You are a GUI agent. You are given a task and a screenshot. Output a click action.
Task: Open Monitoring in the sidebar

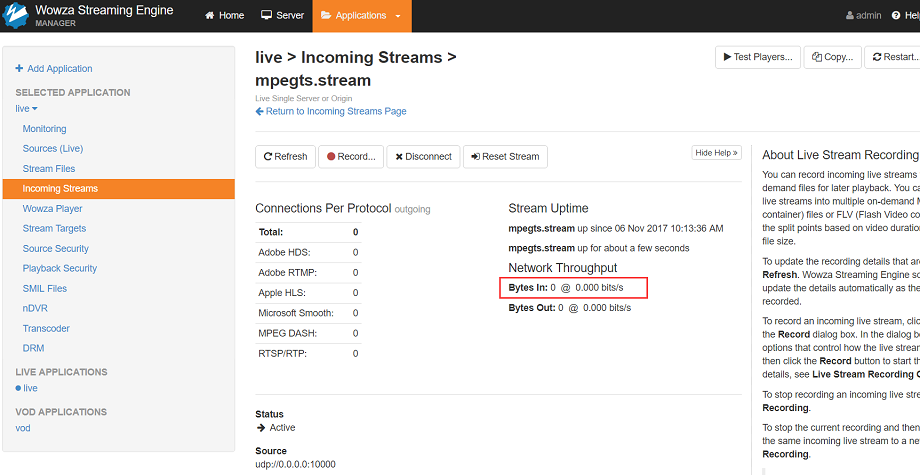45,129
